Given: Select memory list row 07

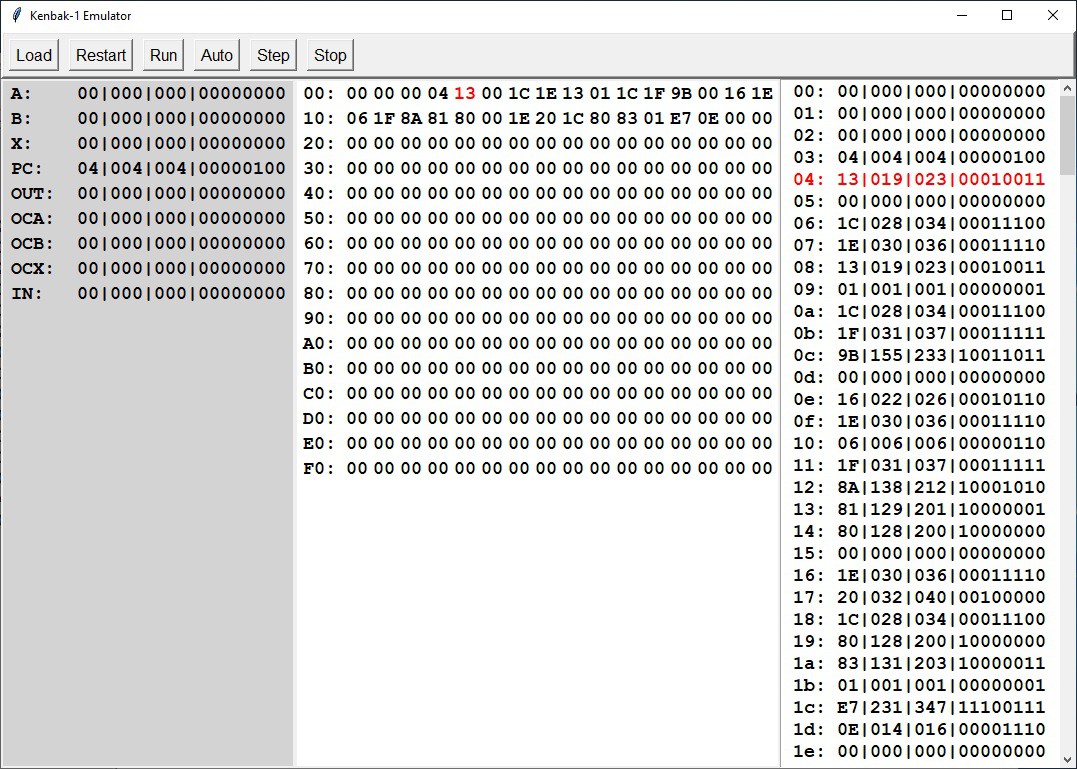Looking at the screenshot, I should (919, 245).
